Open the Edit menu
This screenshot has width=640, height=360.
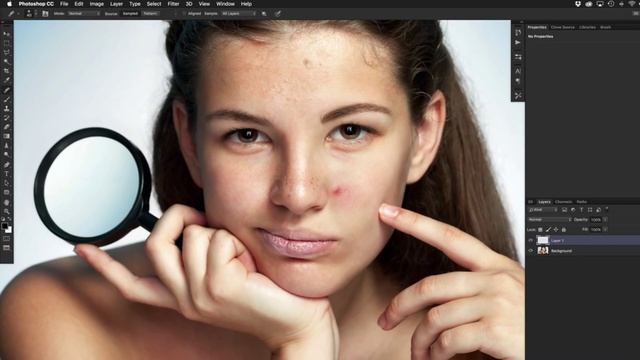tap(79, 4)
